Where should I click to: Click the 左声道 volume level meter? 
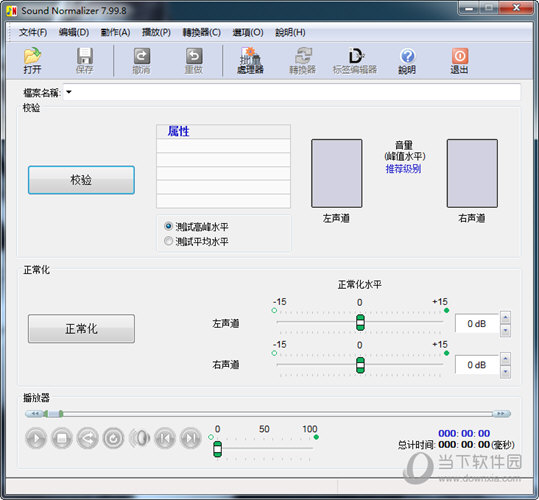tap(337, 173)
